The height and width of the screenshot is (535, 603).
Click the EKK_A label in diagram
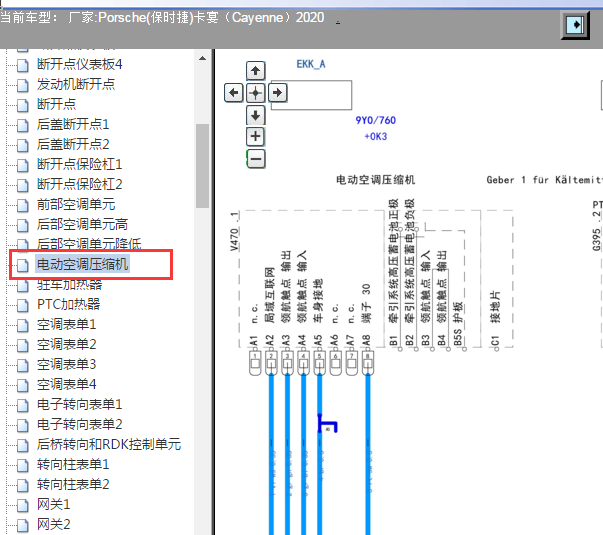[x=311, y=64]
